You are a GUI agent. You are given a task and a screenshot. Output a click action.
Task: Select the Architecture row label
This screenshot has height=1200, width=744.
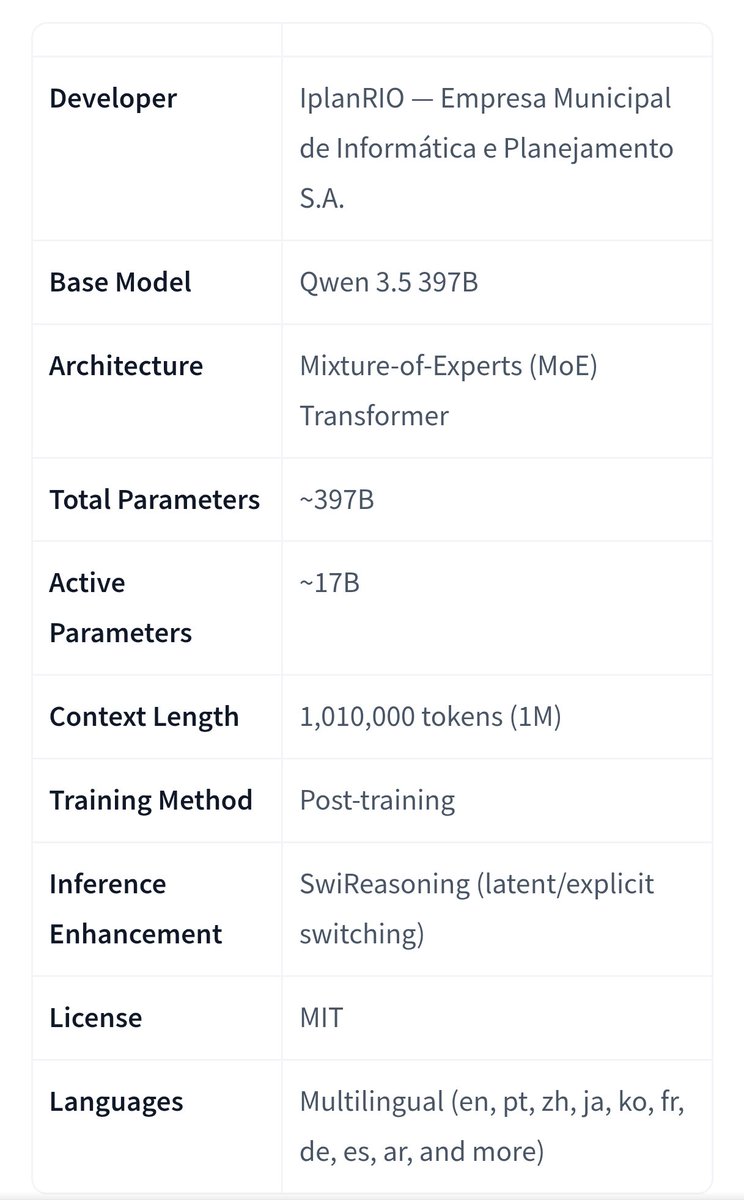tap(126, 365)
